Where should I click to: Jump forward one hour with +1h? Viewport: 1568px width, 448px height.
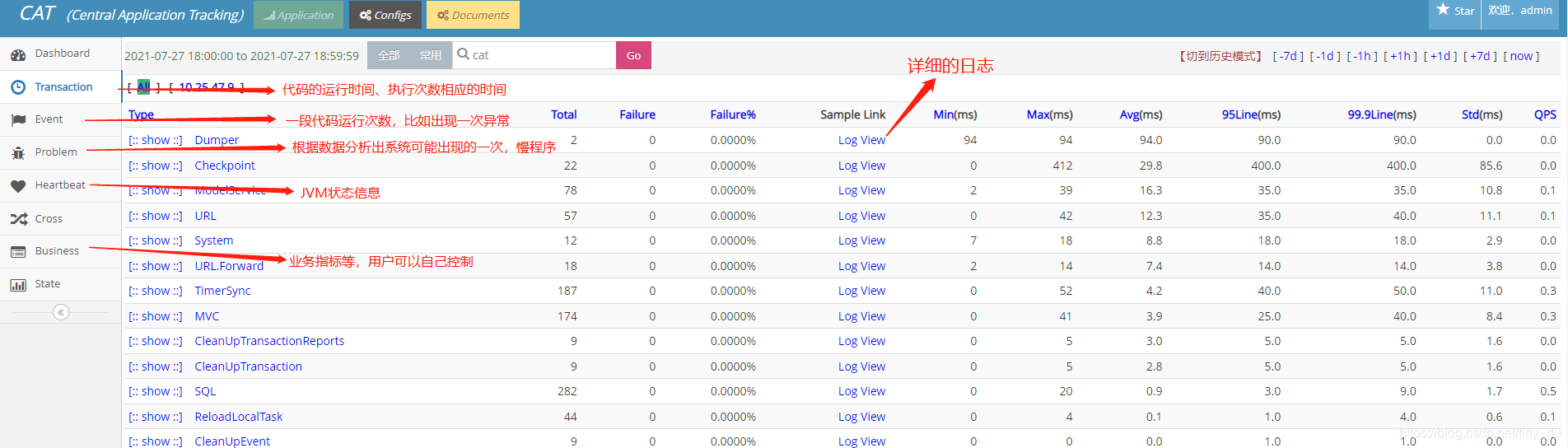pyautogui.click(x=1400, y=56)
